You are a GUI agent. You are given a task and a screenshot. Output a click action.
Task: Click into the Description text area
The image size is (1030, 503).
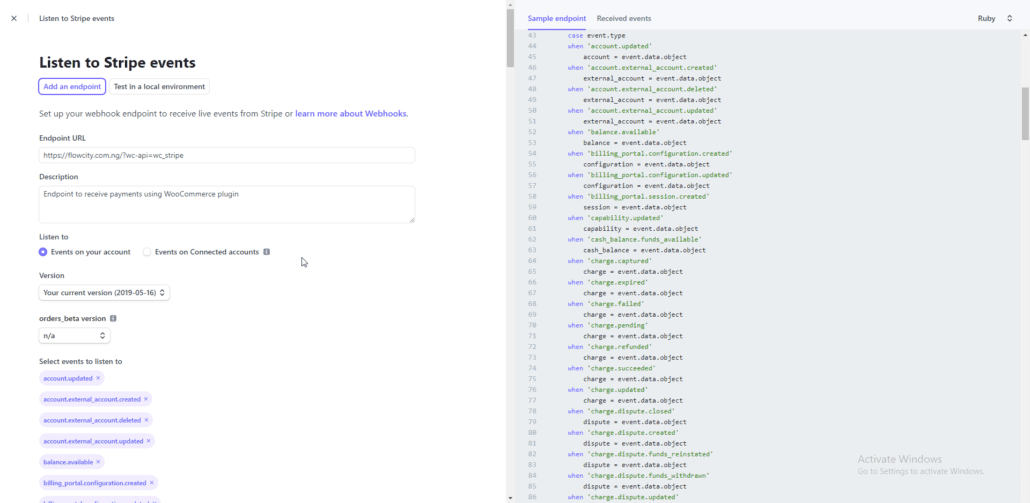[x=227, y=204]
